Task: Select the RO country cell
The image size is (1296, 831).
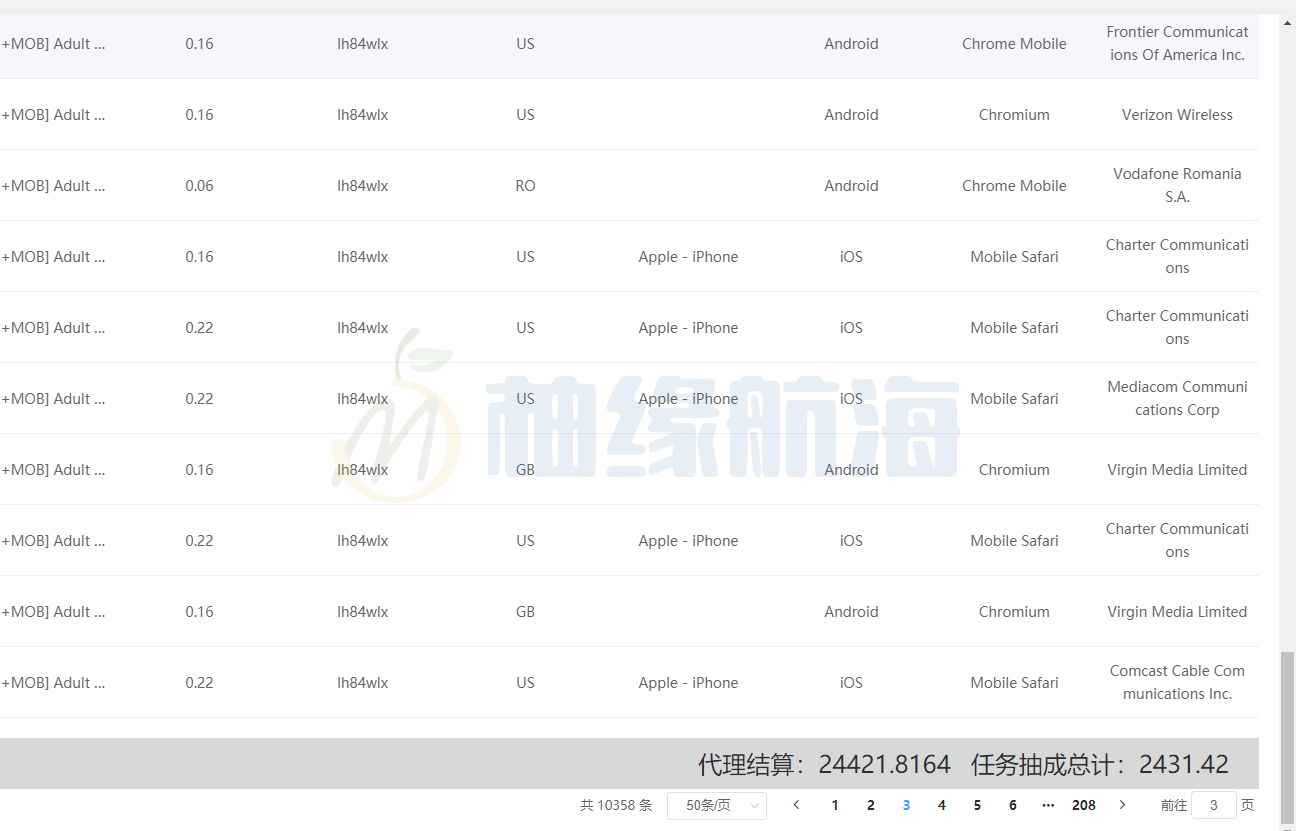Action: [525, 186]
